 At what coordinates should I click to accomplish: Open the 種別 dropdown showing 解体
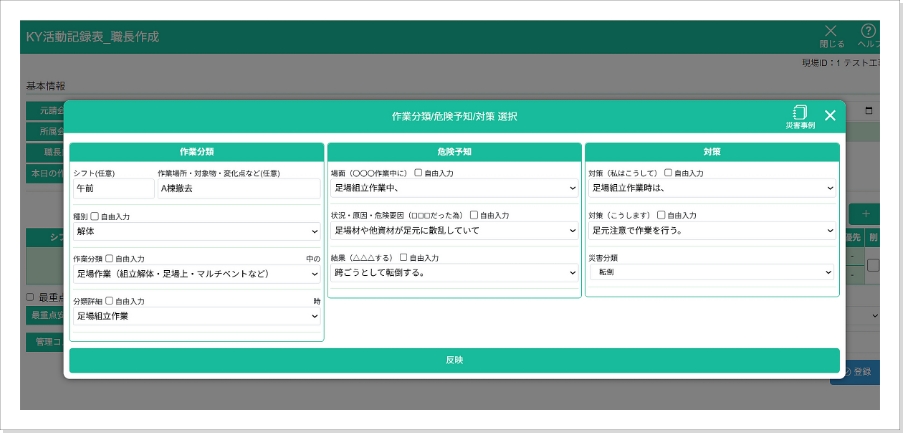click(x=196, y=230)
